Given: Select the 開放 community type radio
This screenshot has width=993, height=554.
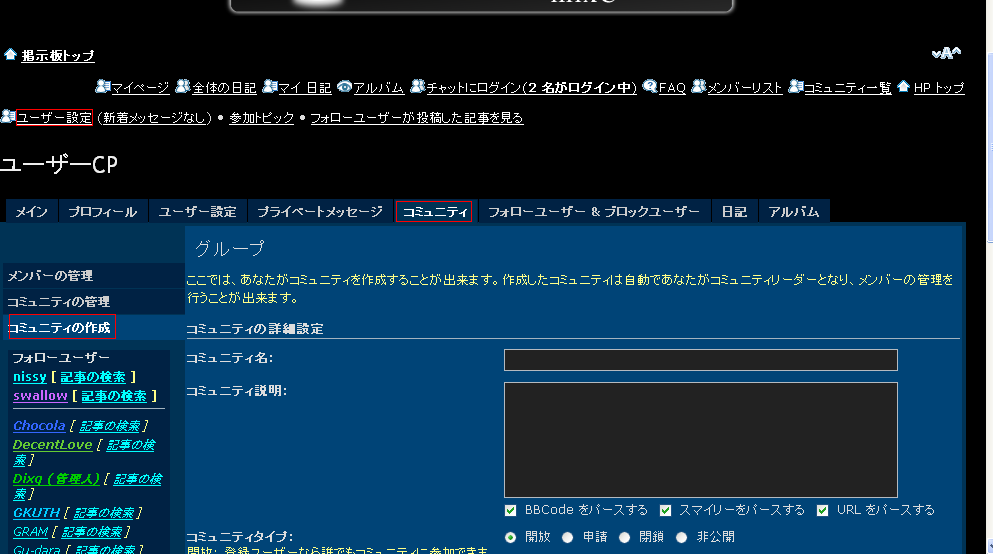Looking at the screenshot, I should pyautogui.click(x=510, y=538).
